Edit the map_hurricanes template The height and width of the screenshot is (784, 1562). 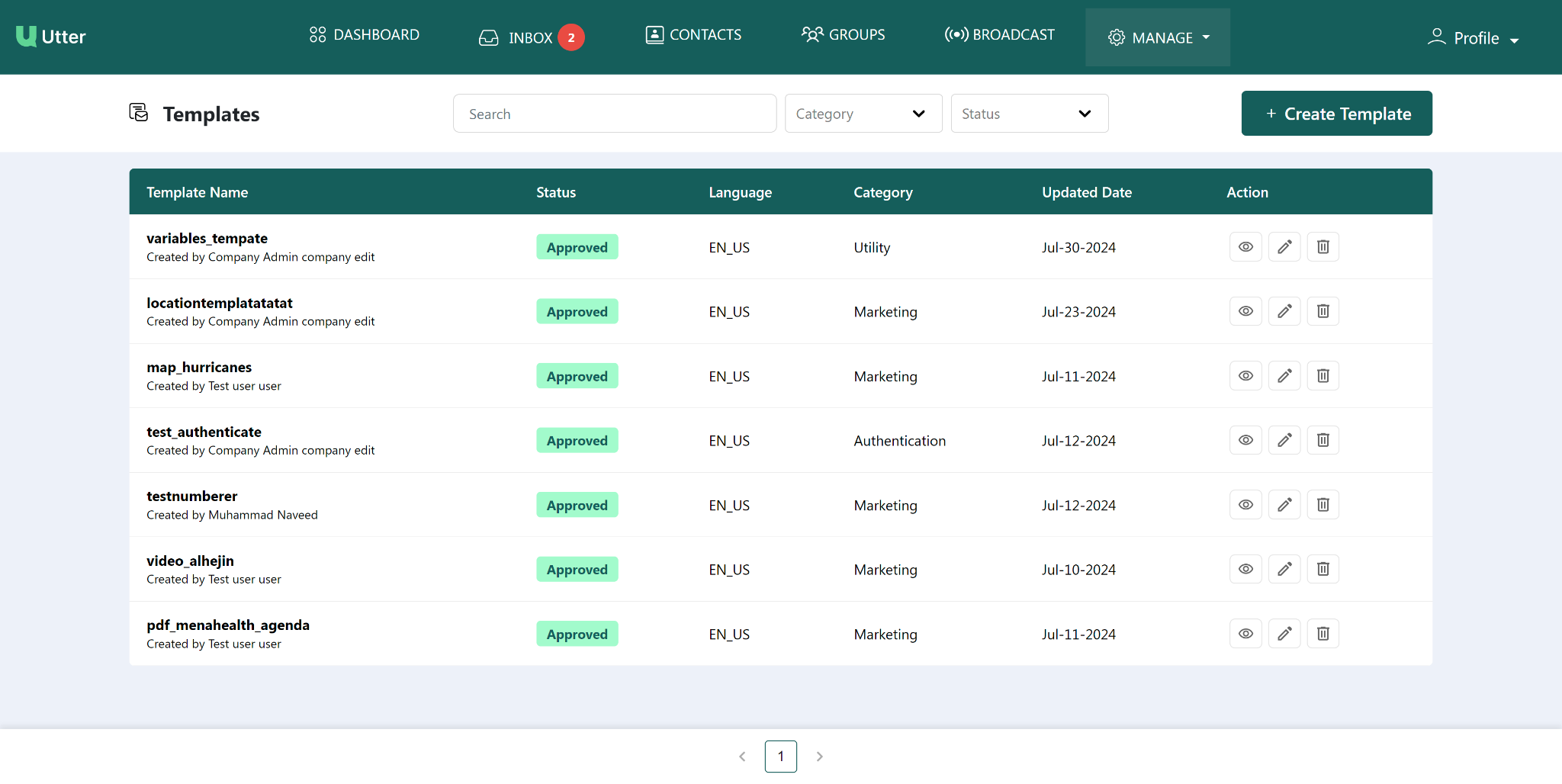1284,376
